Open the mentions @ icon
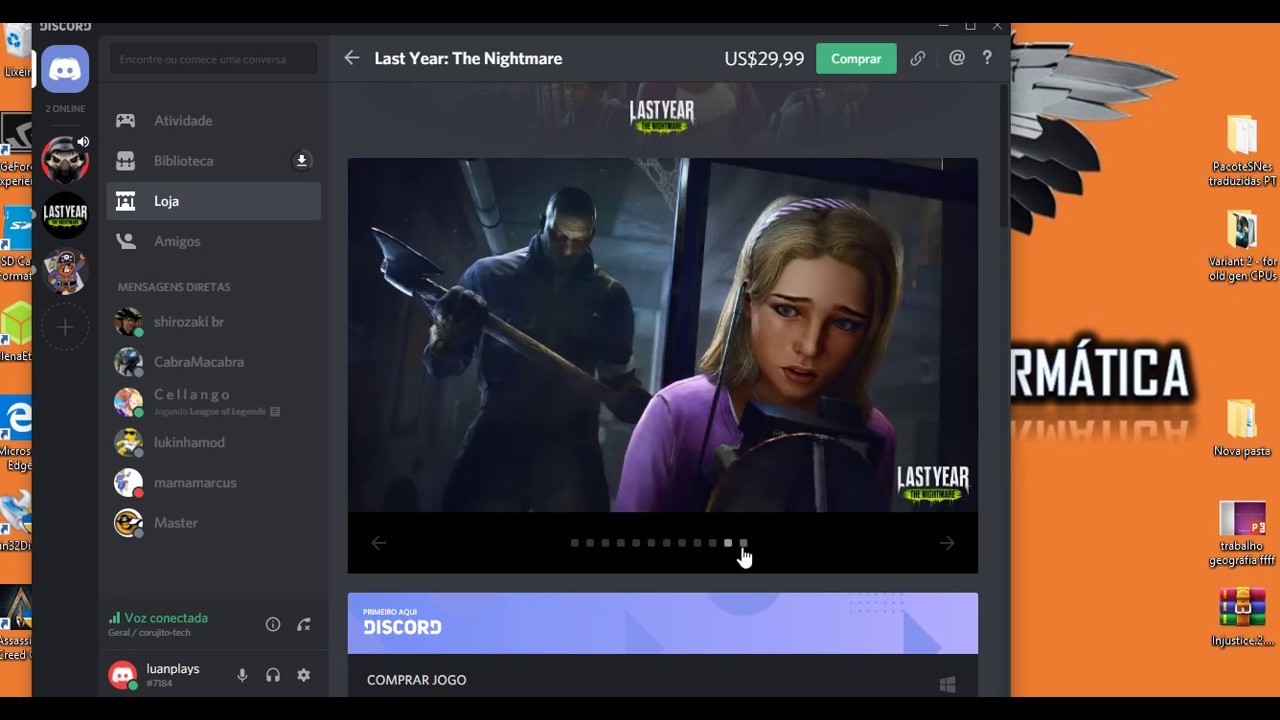The height and width of the screenshot is (720, 1280). [957, 58]
